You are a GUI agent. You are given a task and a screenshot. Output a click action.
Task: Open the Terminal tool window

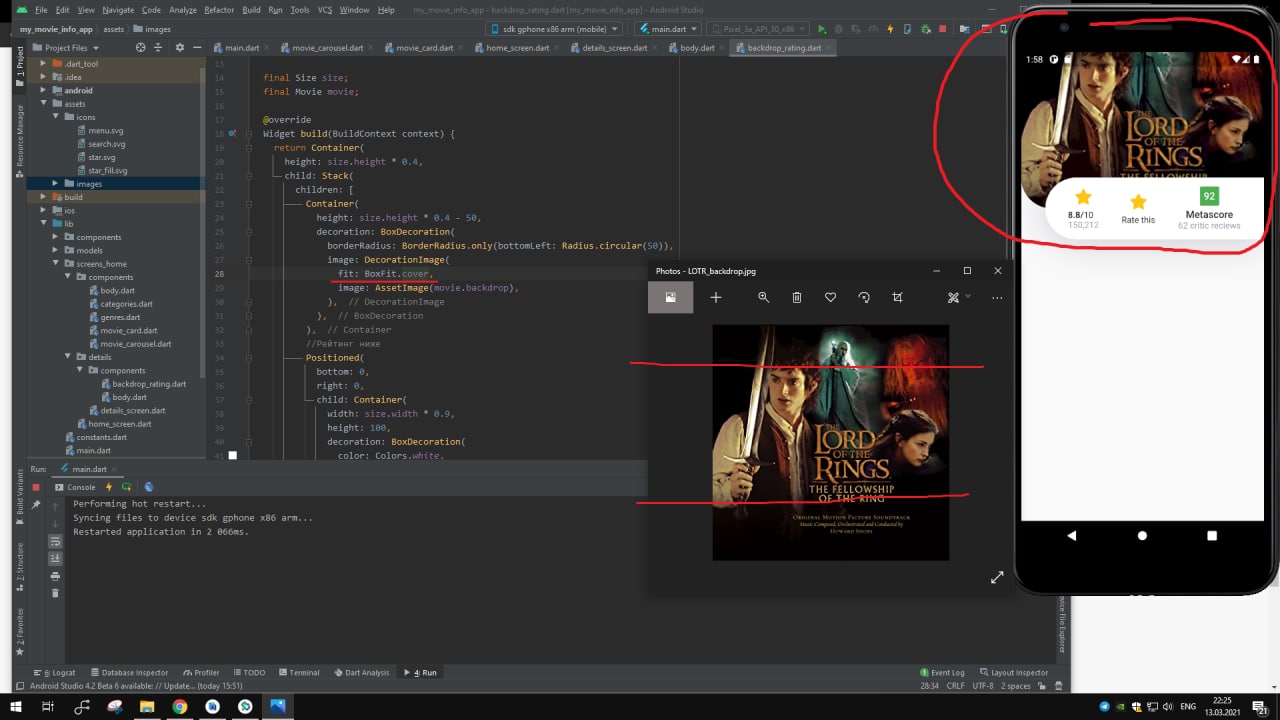pyautogui.click(x=299, y=672)
